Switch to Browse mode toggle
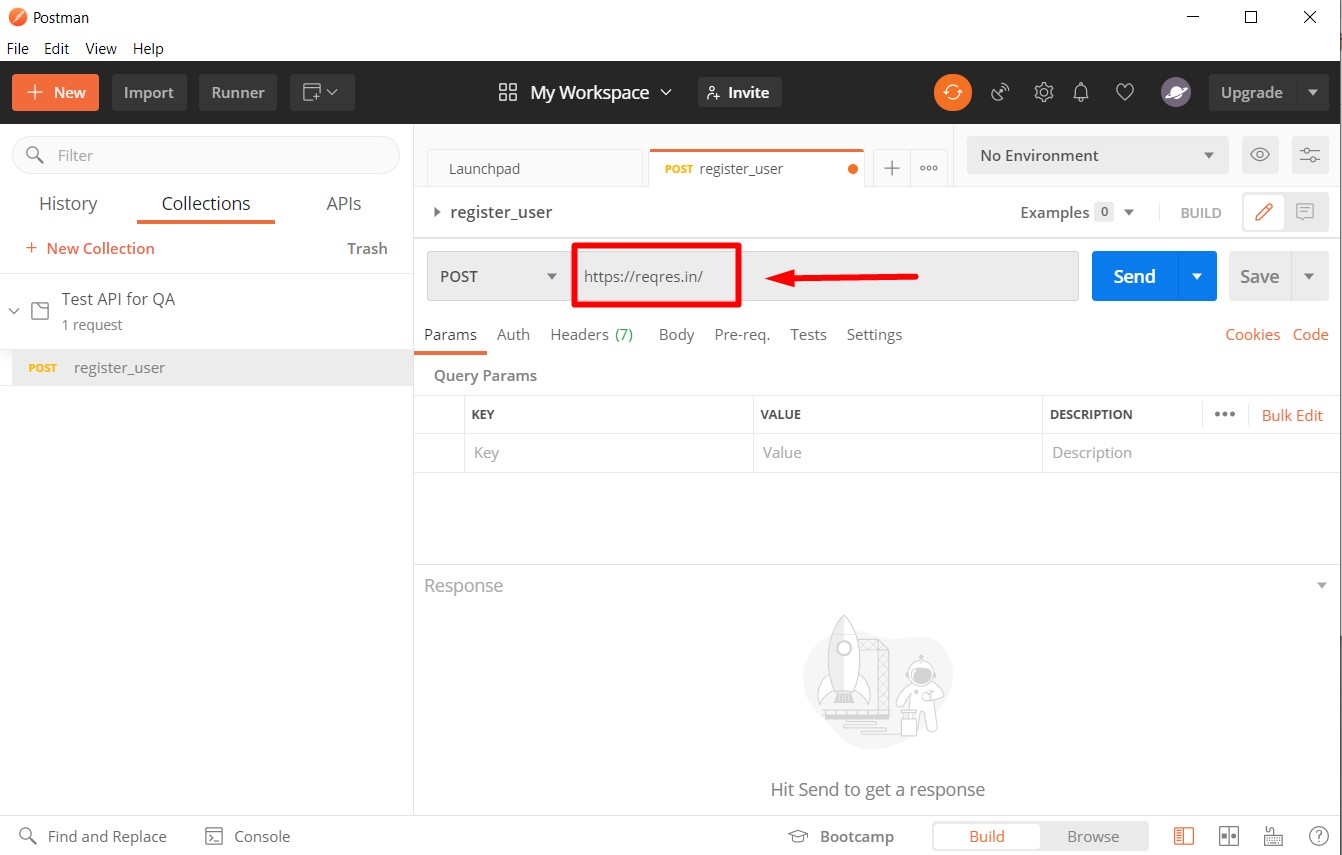 pos(1092,836)
